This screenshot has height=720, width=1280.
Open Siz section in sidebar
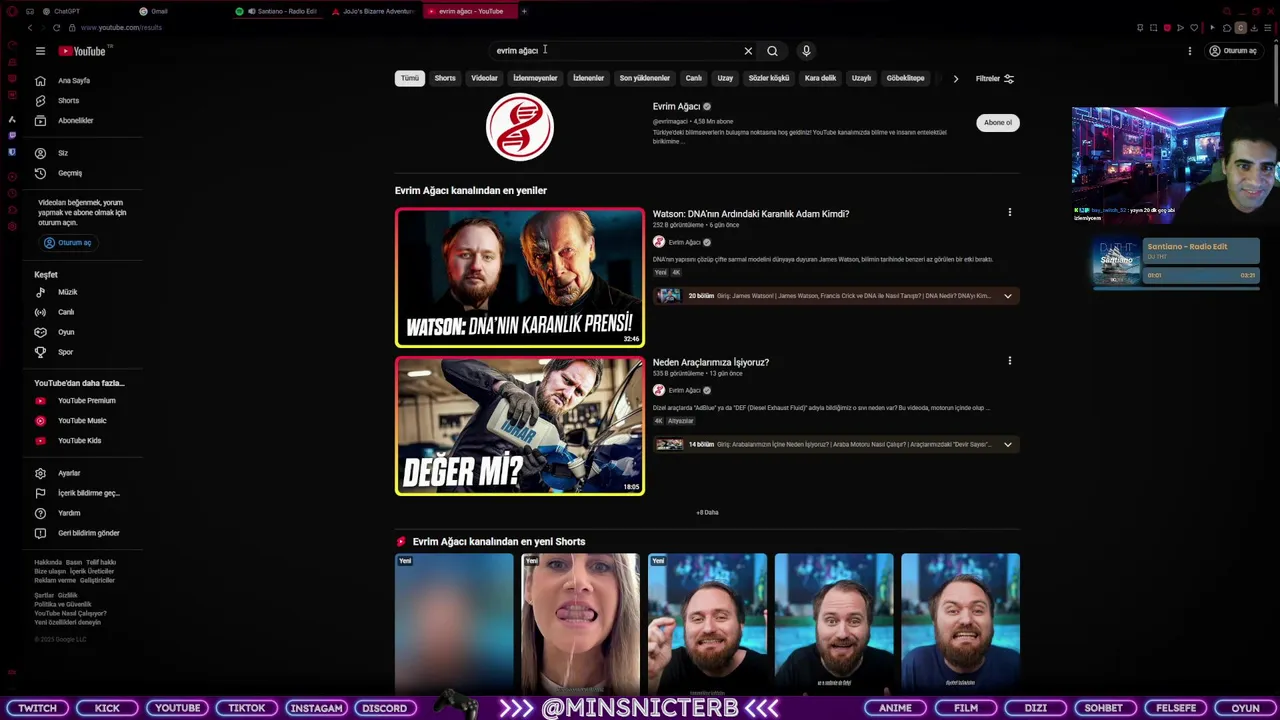[x=62, y=153]
